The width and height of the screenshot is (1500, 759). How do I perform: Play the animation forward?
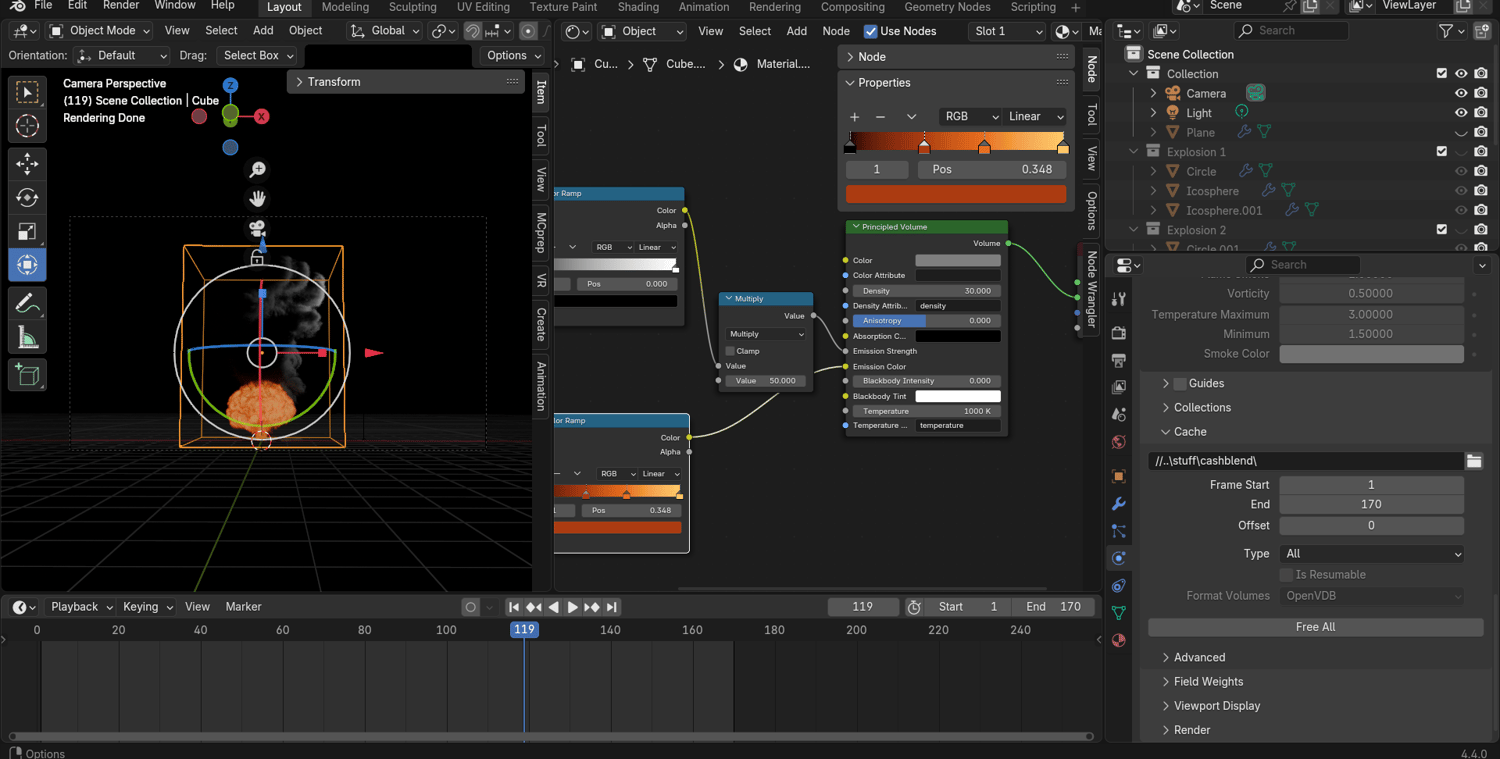tap(572, 607)
